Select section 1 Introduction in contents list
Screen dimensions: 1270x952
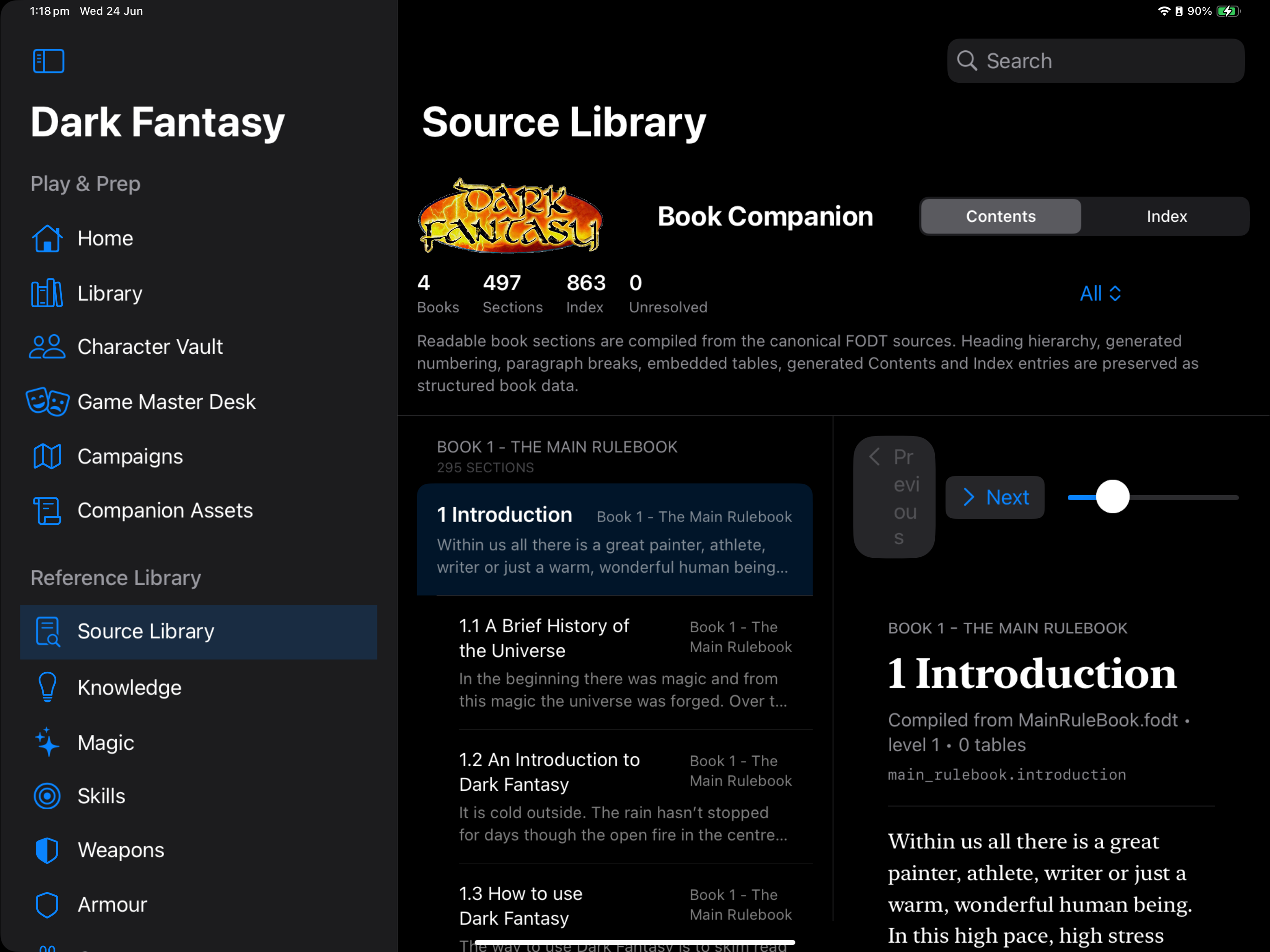tap(615, 540)
